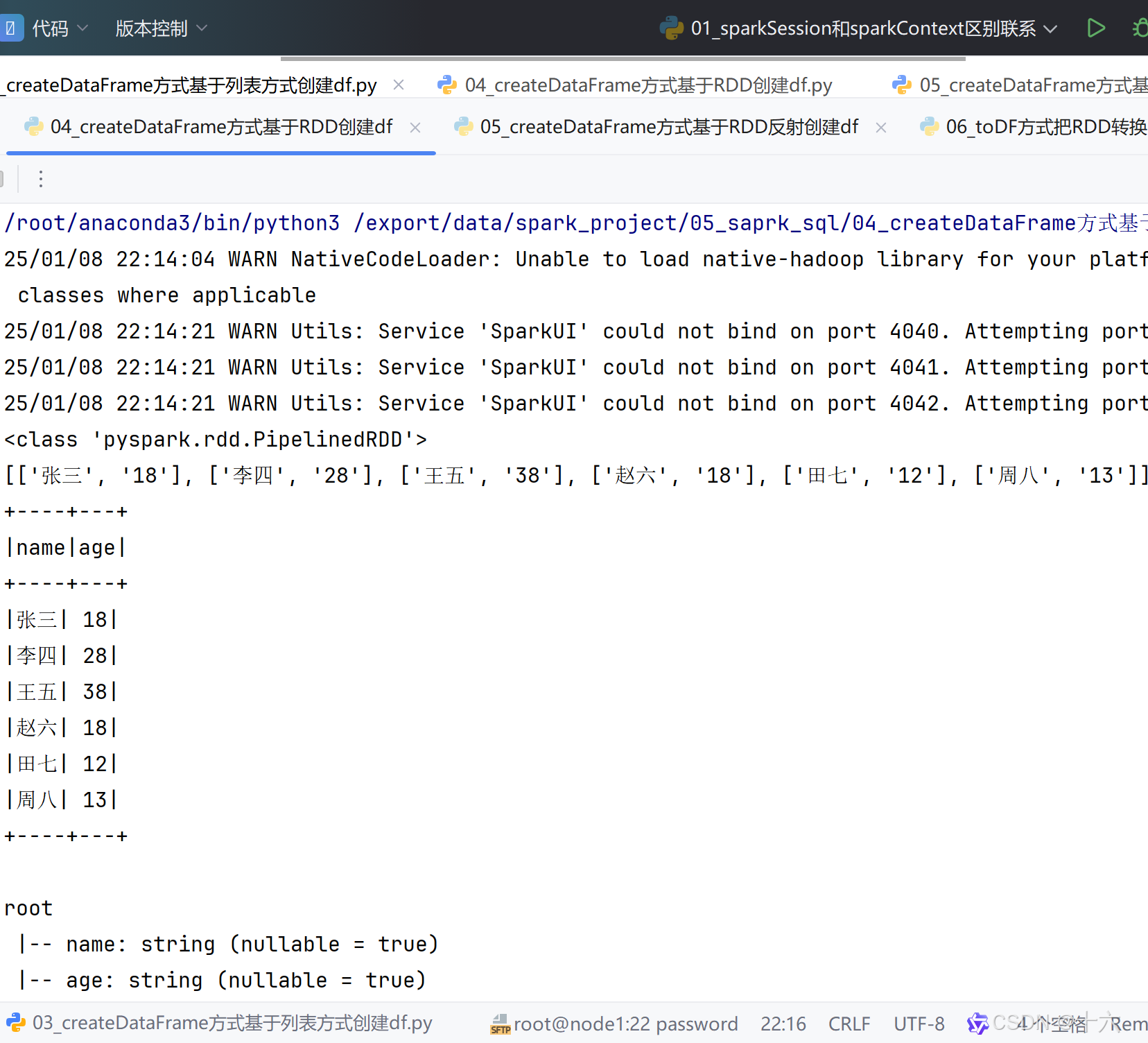Change the UTF-8 file encoding setting
1148x1043 pixels.
919,1024
